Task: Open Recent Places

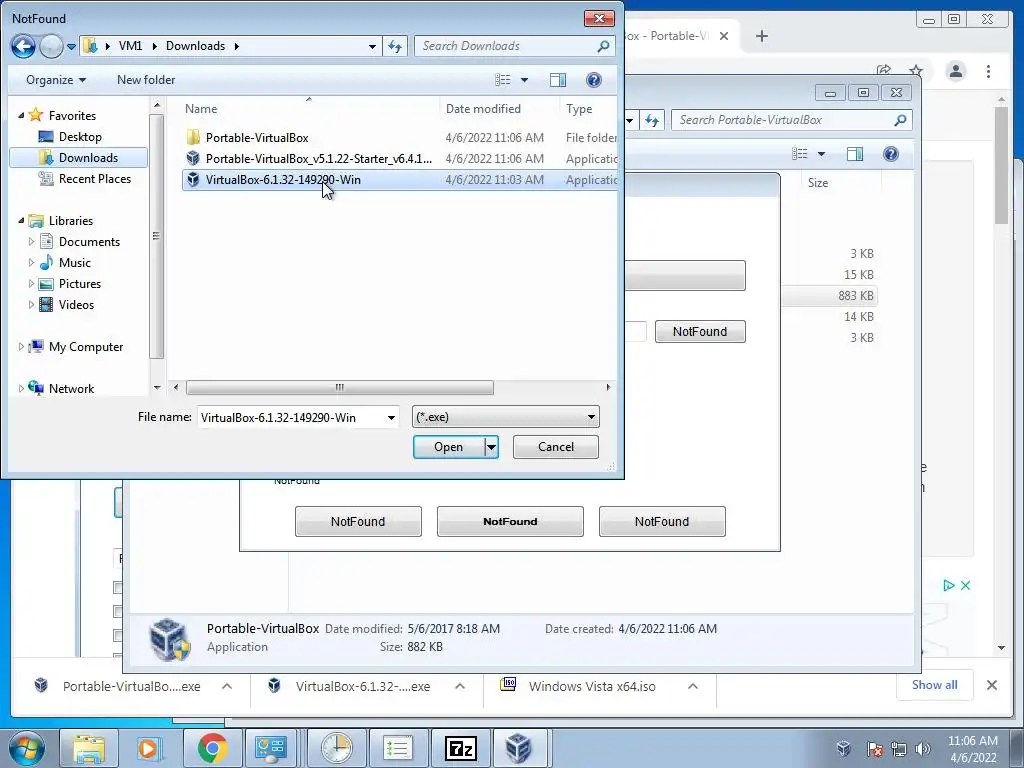Action: point(94,178)
